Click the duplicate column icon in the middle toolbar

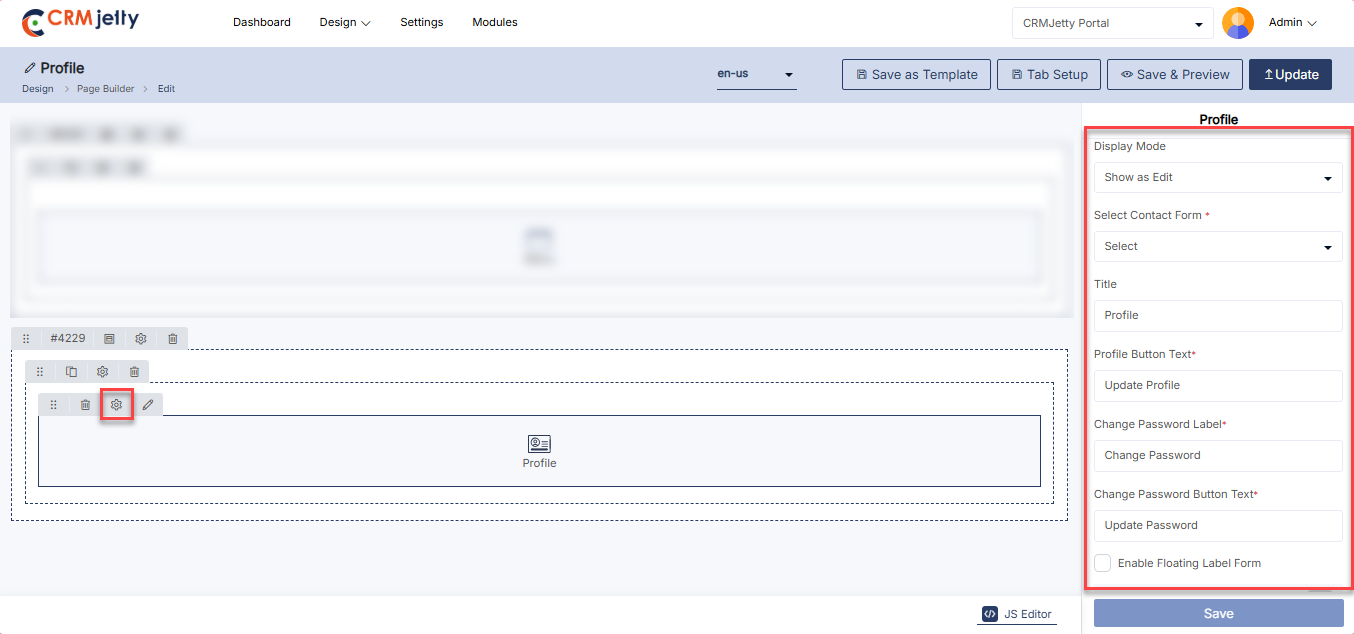pos(71,372)
